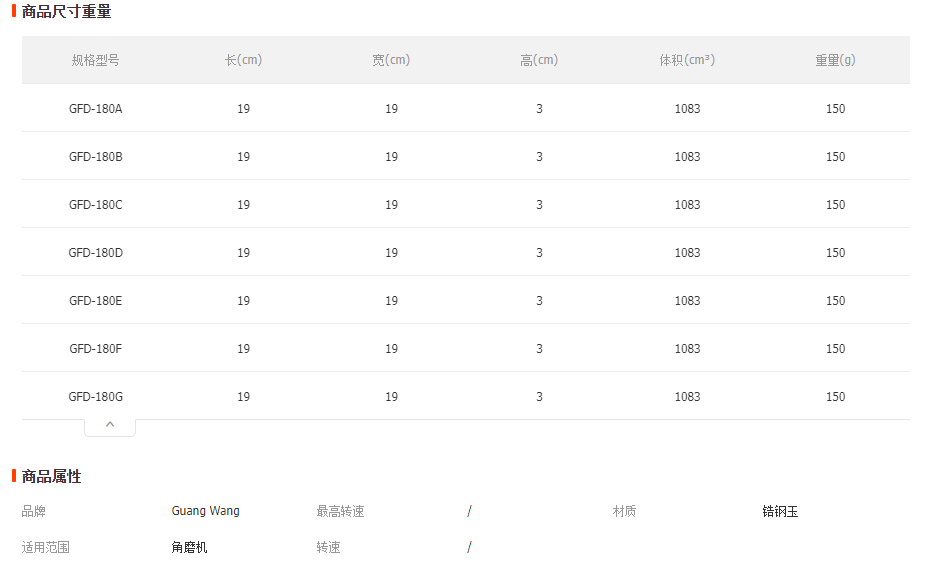Select the GFD-180F model name
Viewport: 949px width, 573px height.
pos(96,349)
